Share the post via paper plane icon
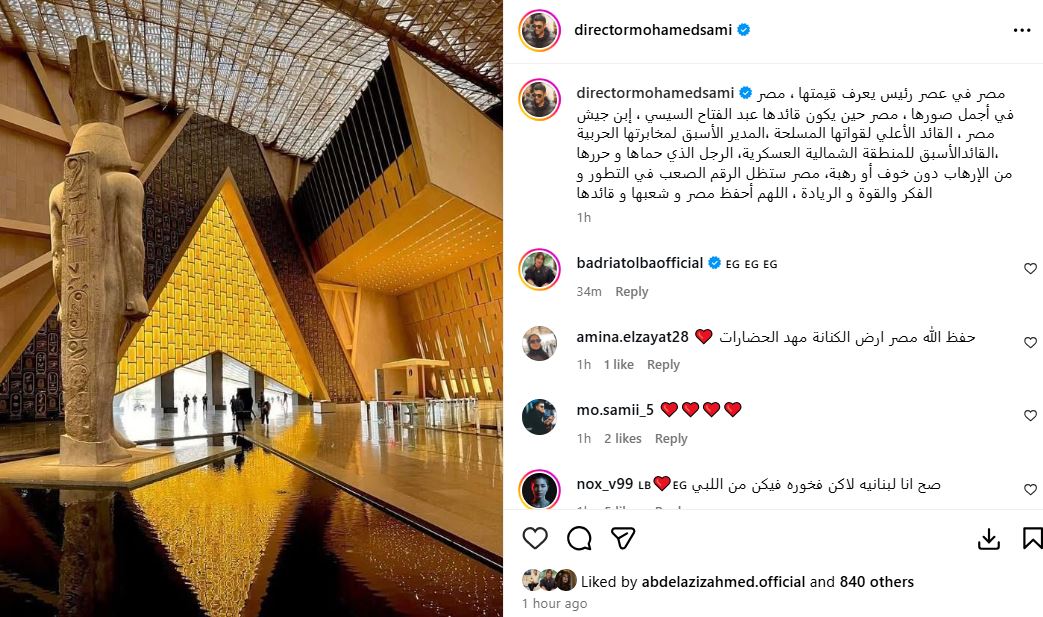Image resolution: width=1043 pixels, height=617 pixels. pyautogui.click(x=623, y=538)
